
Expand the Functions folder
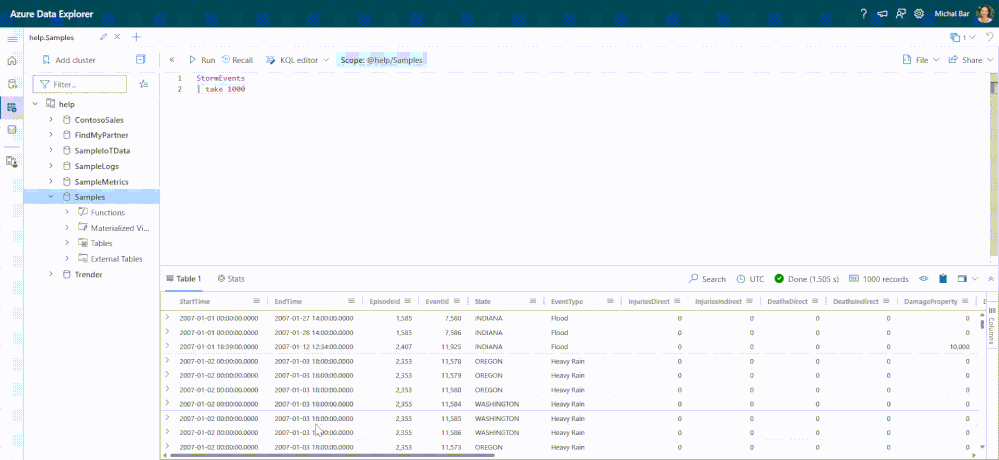point(67,212)
